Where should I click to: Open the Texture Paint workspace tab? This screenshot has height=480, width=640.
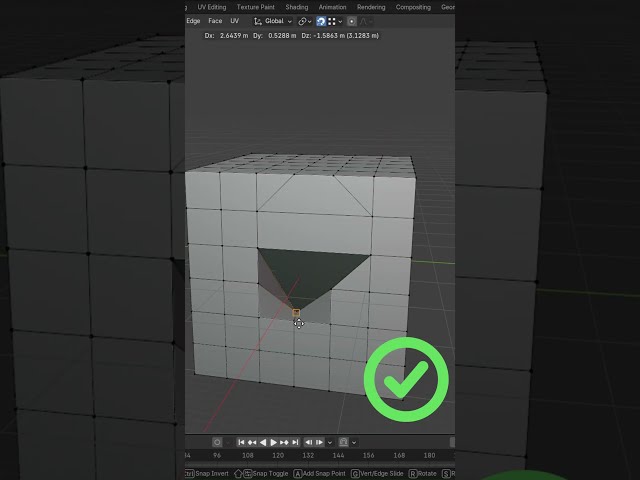256,7
